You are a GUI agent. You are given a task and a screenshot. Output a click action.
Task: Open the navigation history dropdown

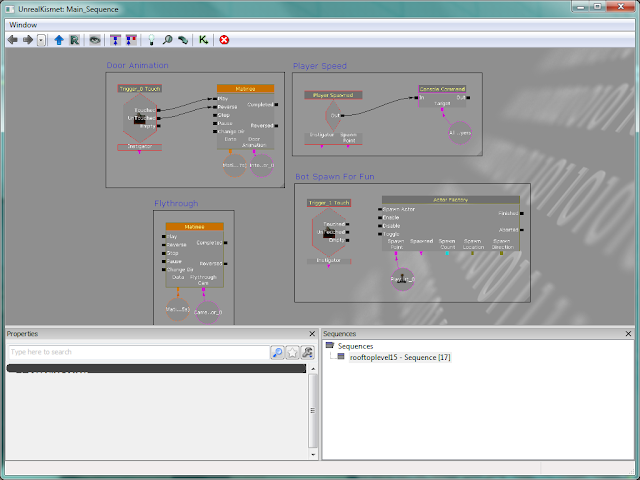(x=41, y=40)
